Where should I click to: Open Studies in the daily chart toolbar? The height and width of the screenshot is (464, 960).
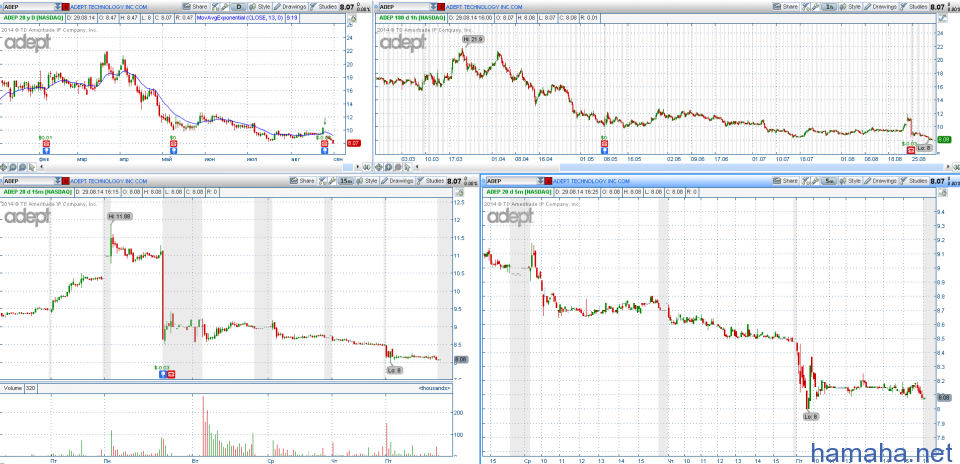pyautogui.click(x=324, y=7)
